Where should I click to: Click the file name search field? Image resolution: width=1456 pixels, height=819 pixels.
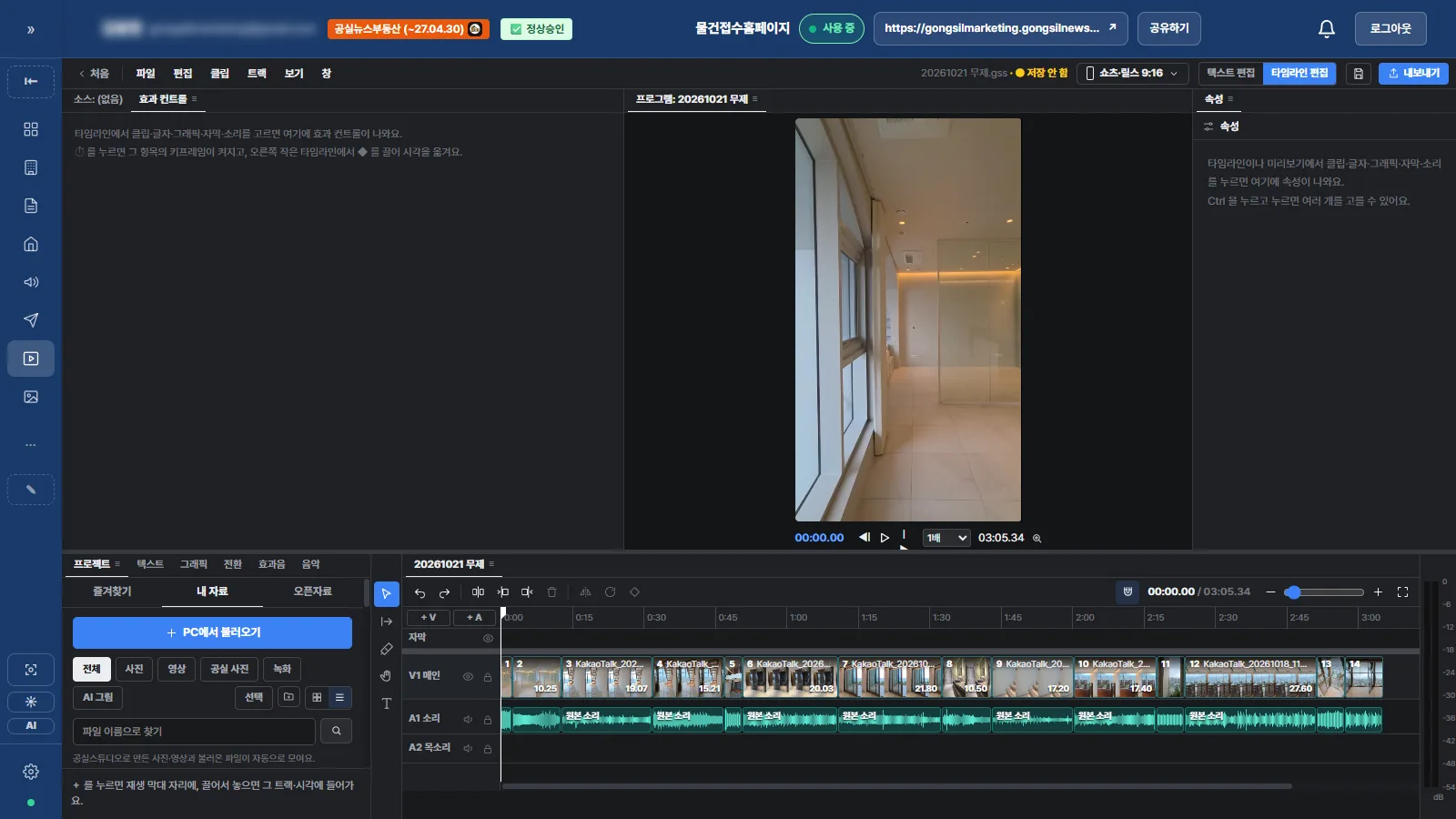click(x=194, y=731)
